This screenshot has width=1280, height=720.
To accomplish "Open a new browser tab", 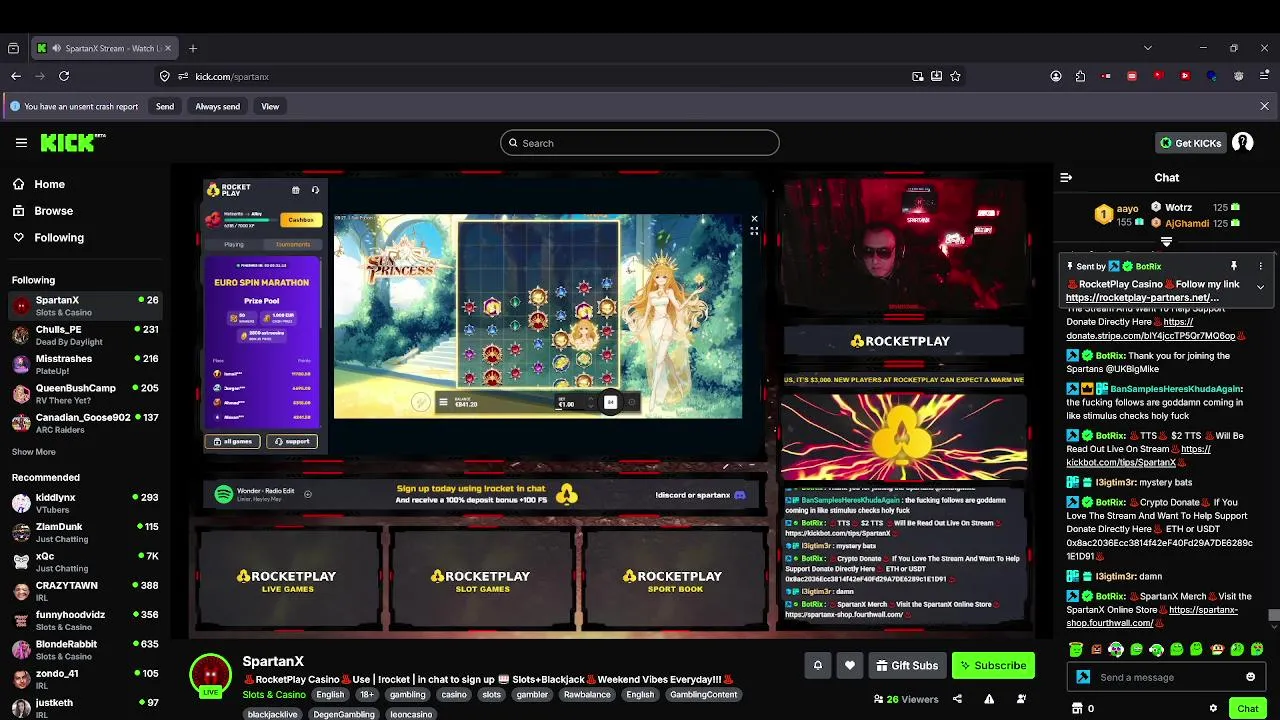I will [x=193, y=48].
